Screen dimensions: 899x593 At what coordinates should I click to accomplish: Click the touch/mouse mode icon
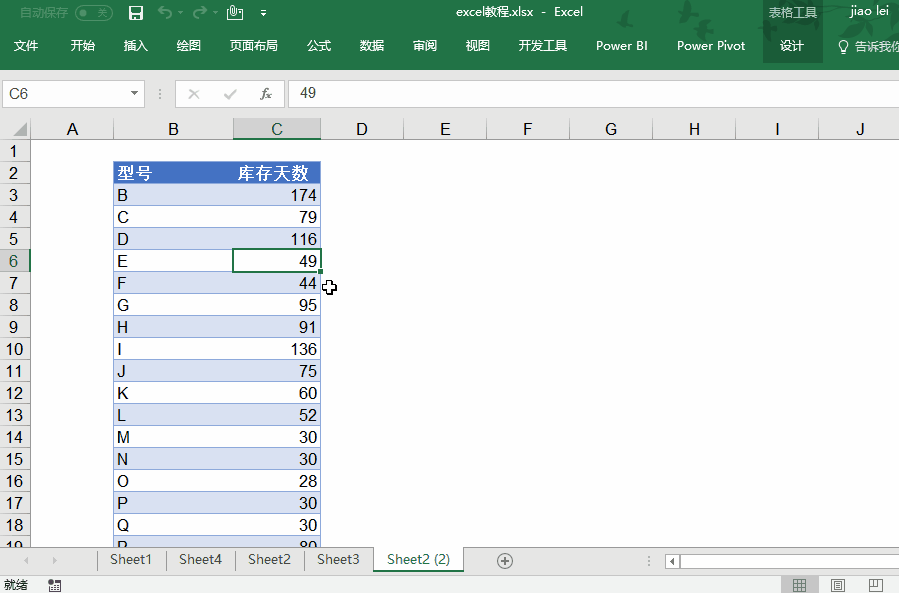[235, 13]
